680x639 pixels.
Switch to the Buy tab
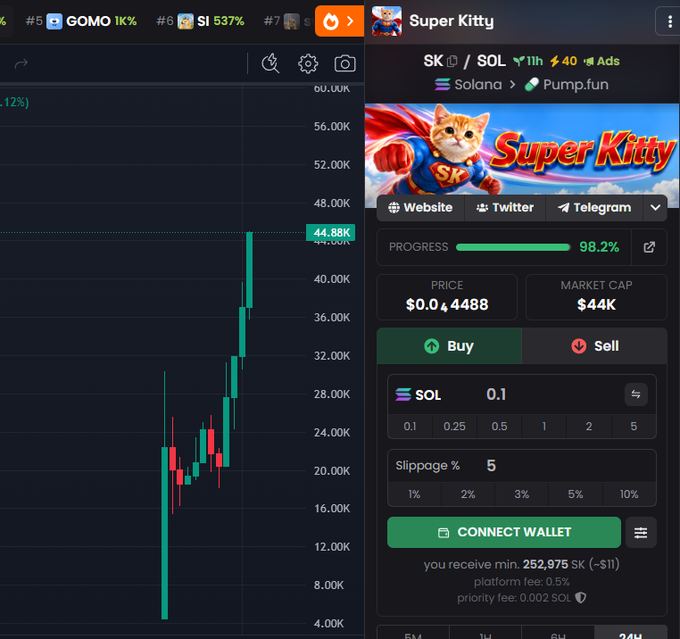pyautogui.click(x=449, y=346)
